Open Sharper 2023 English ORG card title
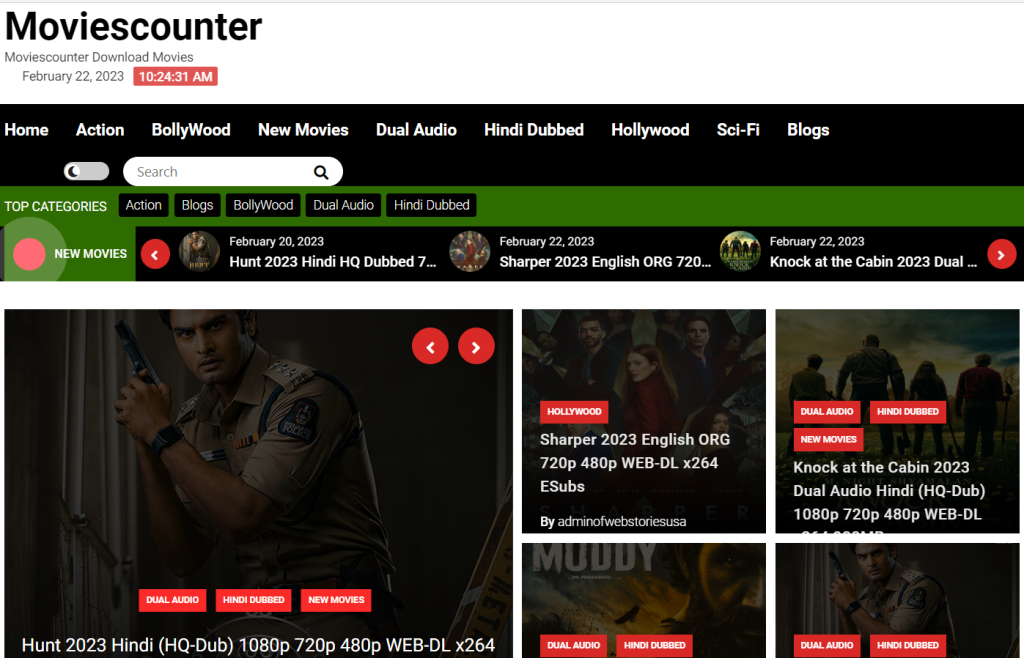Viewport: 1024px width, 658px height. [635, 463]
